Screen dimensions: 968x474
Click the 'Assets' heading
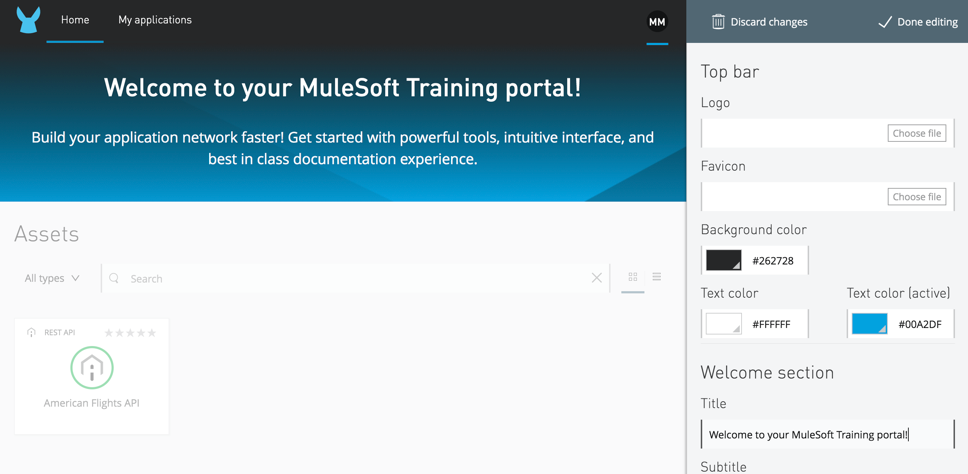(47, 234)
